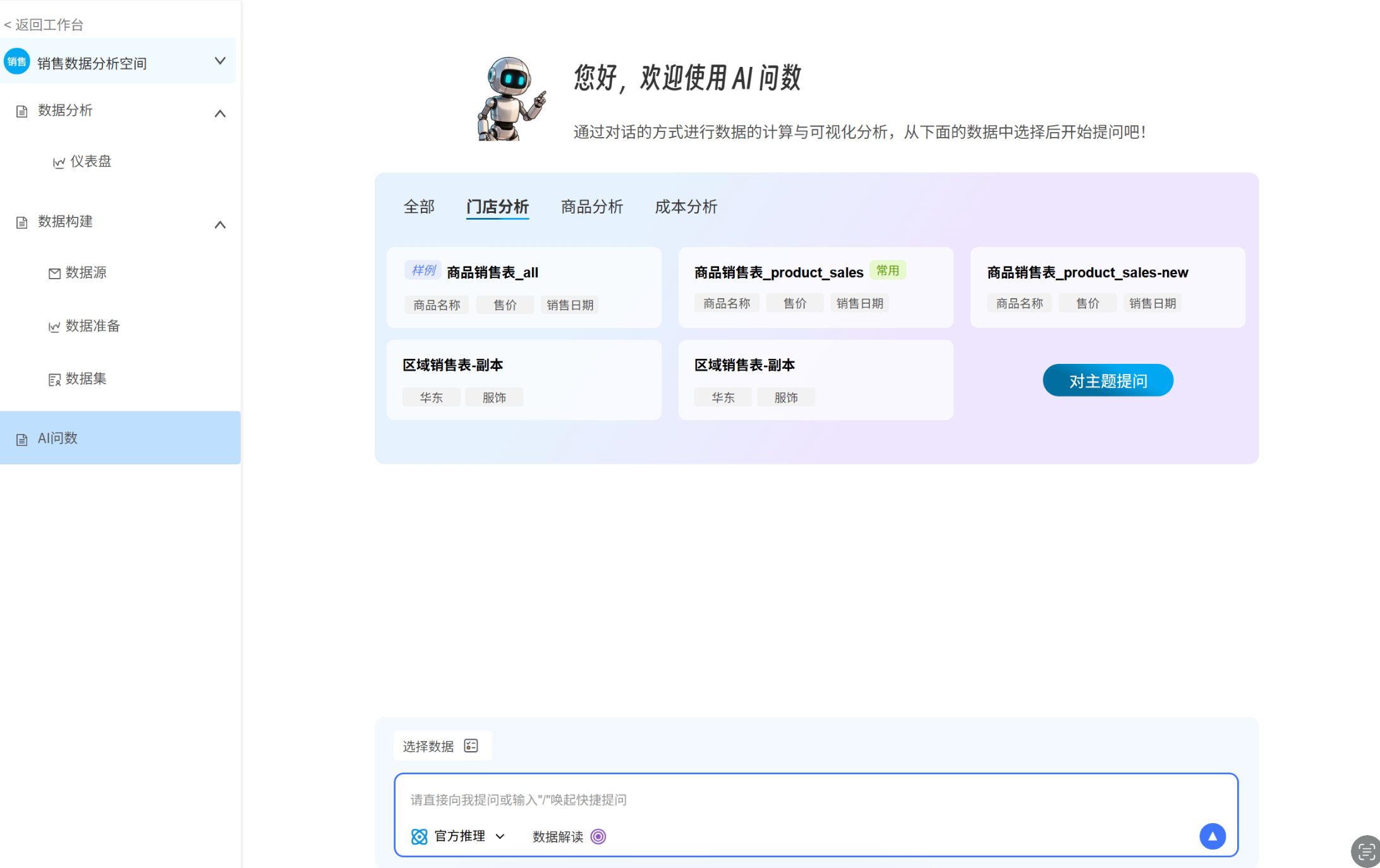
Task: Click the 数据源 envelope icon
Action: coord(55,273)
